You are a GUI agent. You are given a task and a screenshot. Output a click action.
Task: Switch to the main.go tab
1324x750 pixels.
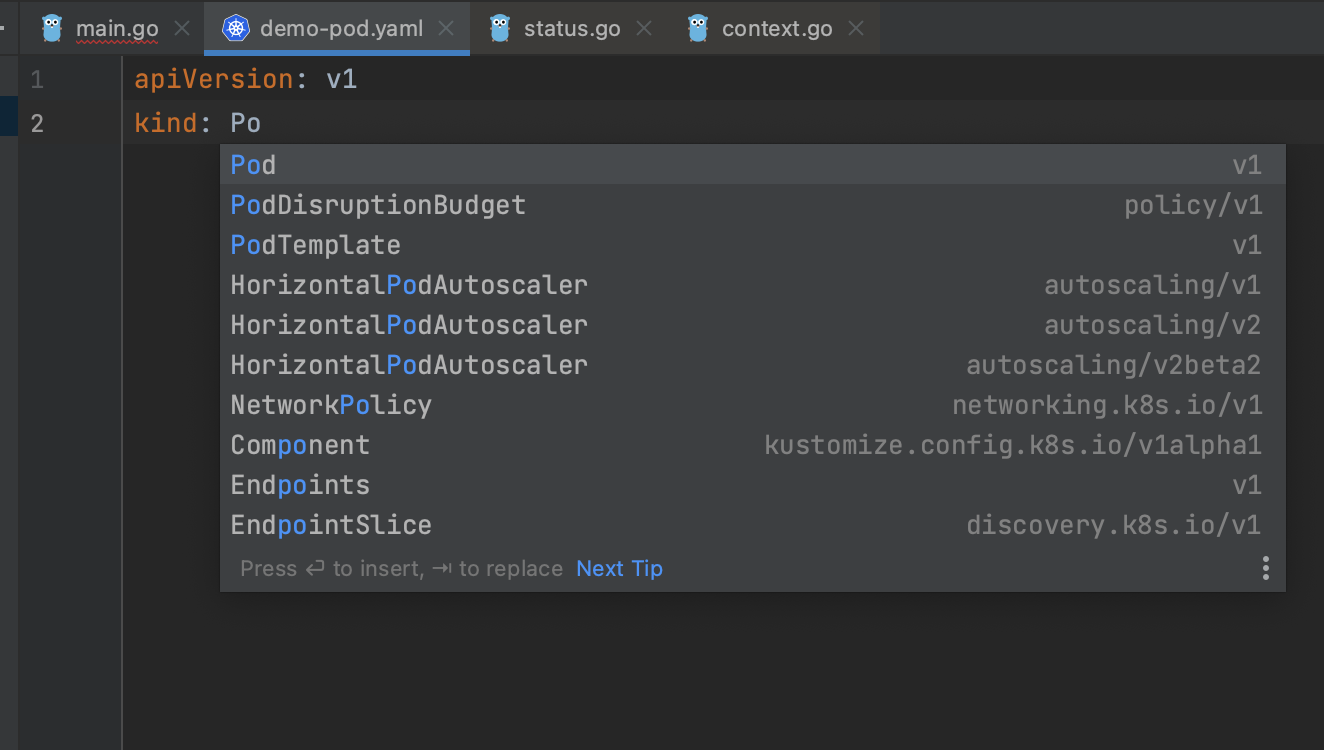pyautogui.click(x=117, y=28)
